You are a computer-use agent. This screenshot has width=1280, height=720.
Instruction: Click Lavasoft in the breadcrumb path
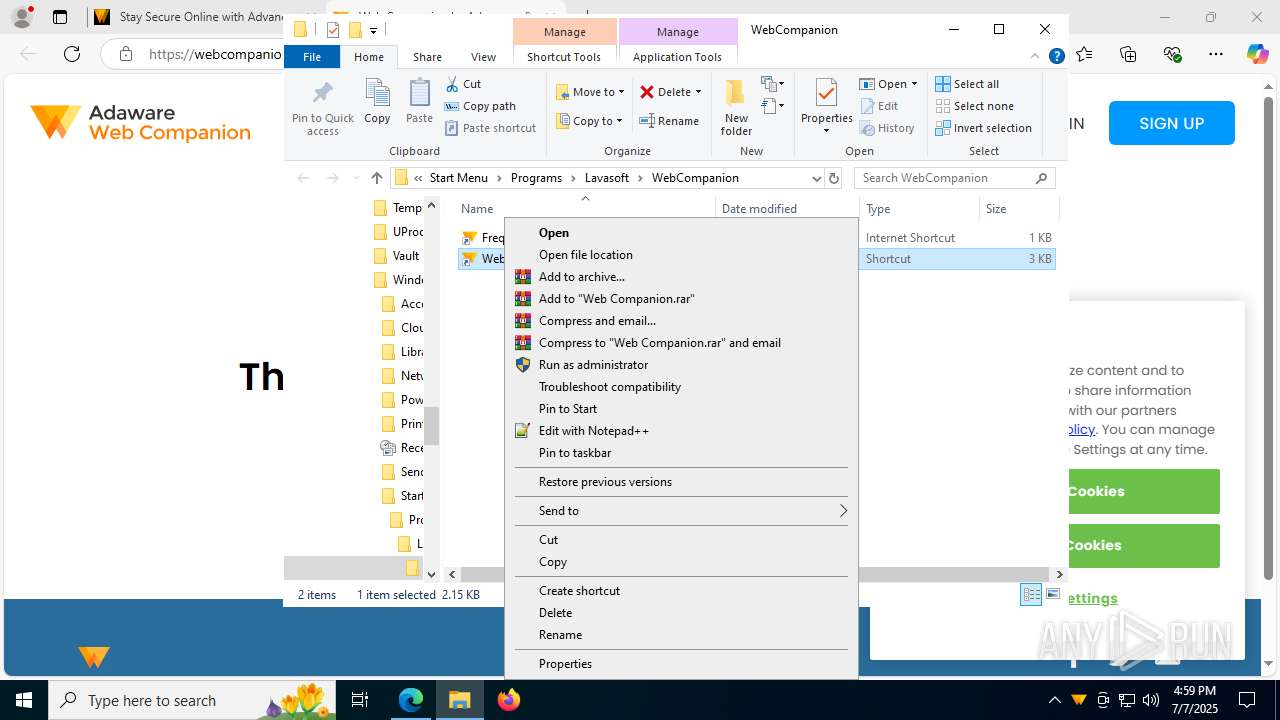click(607, 178)
